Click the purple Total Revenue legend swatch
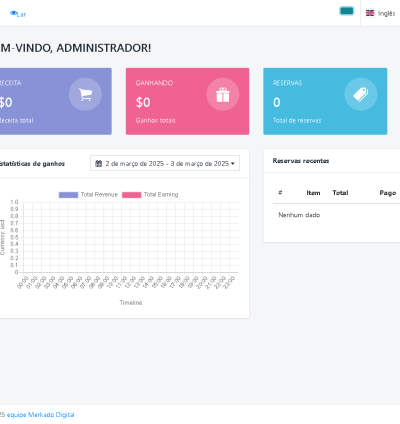The image size is (400, 424). pos(68,195)
